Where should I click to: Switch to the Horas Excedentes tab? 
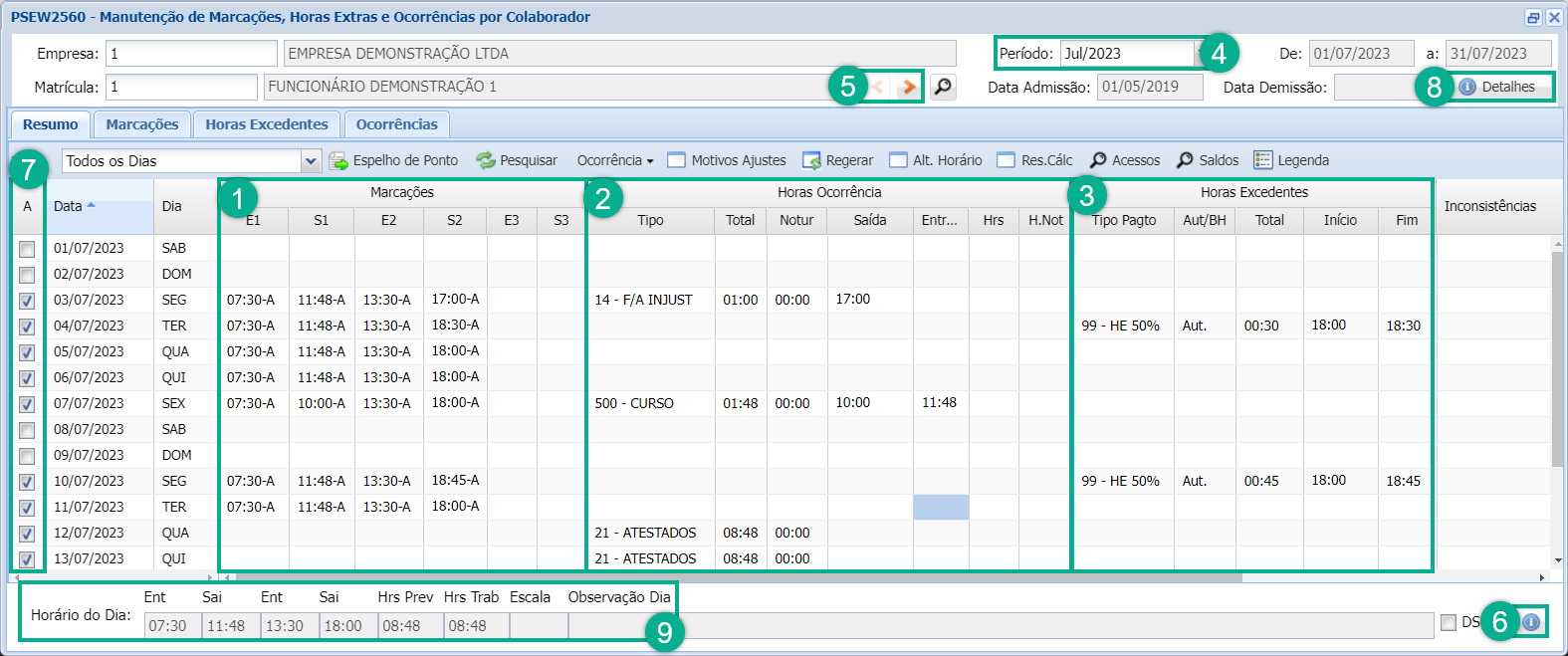pyautogui.click(x=267, y=124)
